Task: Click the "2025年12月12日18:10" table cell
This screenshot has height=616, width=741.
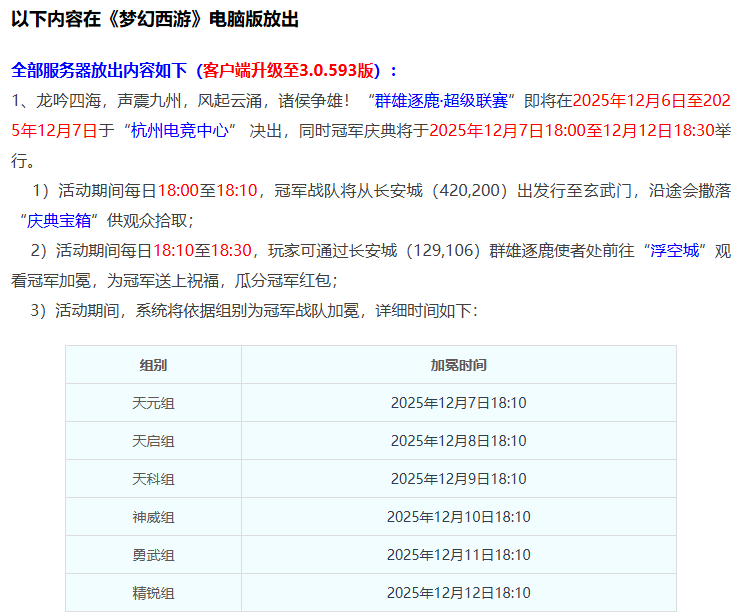Action: click(458, 592)
